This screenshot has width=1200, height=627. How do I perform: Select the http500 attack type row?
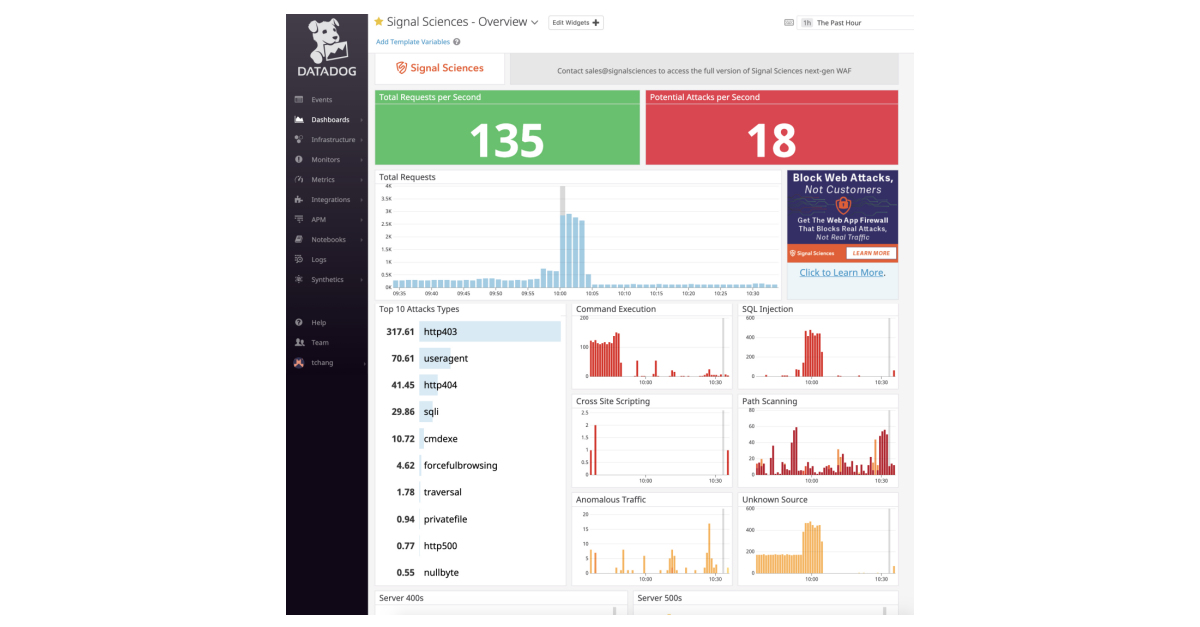tap(468, 546)
